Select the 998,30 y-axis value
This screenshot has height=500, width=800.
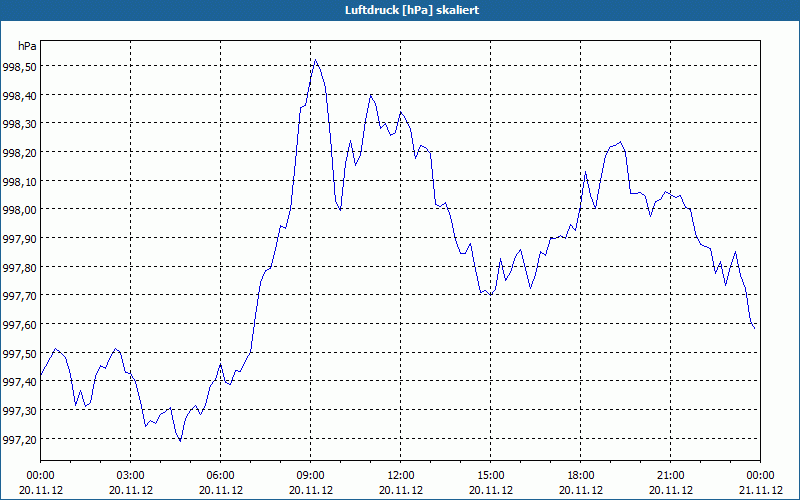[18, 123]
